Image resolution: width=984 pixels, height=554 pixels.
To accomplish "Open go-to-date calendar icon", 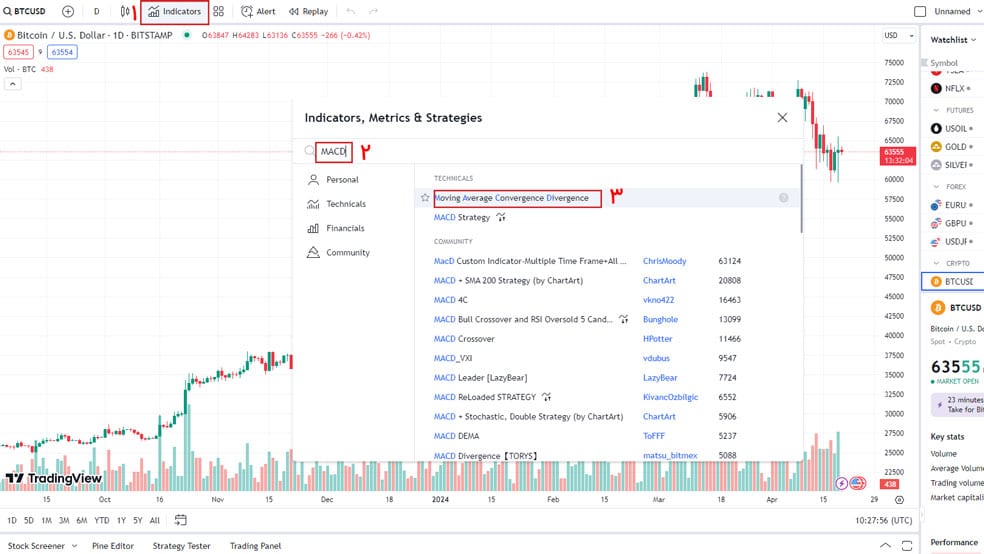I will 181,519.
